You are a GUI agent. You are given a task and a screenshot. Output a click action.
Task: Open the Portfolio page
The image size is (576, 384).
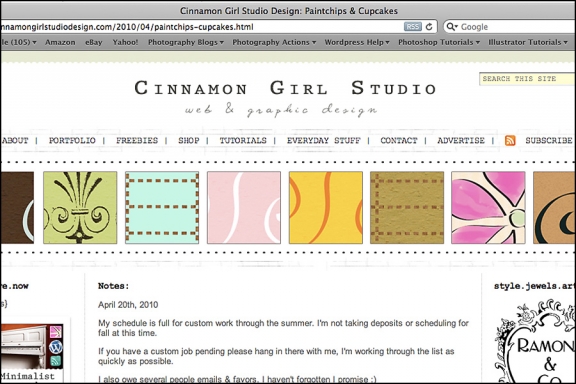tap(72, 140)
